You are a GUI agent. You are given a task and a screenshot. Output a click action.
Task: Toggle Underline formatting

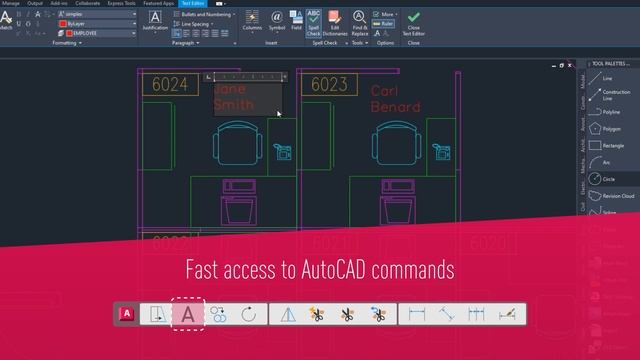[x=19, y=24]
